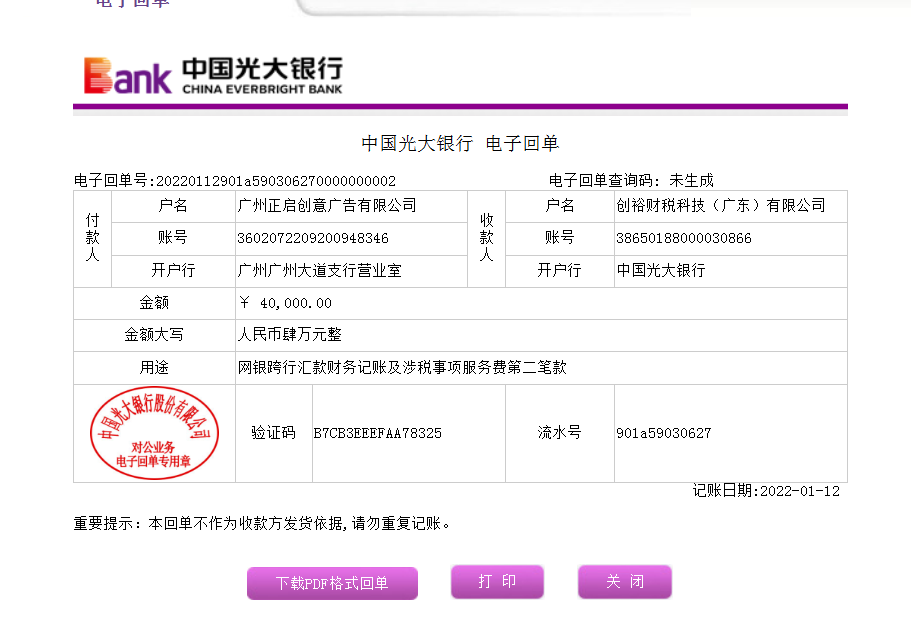
Task: Select posting date 2022-01-12
Action: click(800, 492)
